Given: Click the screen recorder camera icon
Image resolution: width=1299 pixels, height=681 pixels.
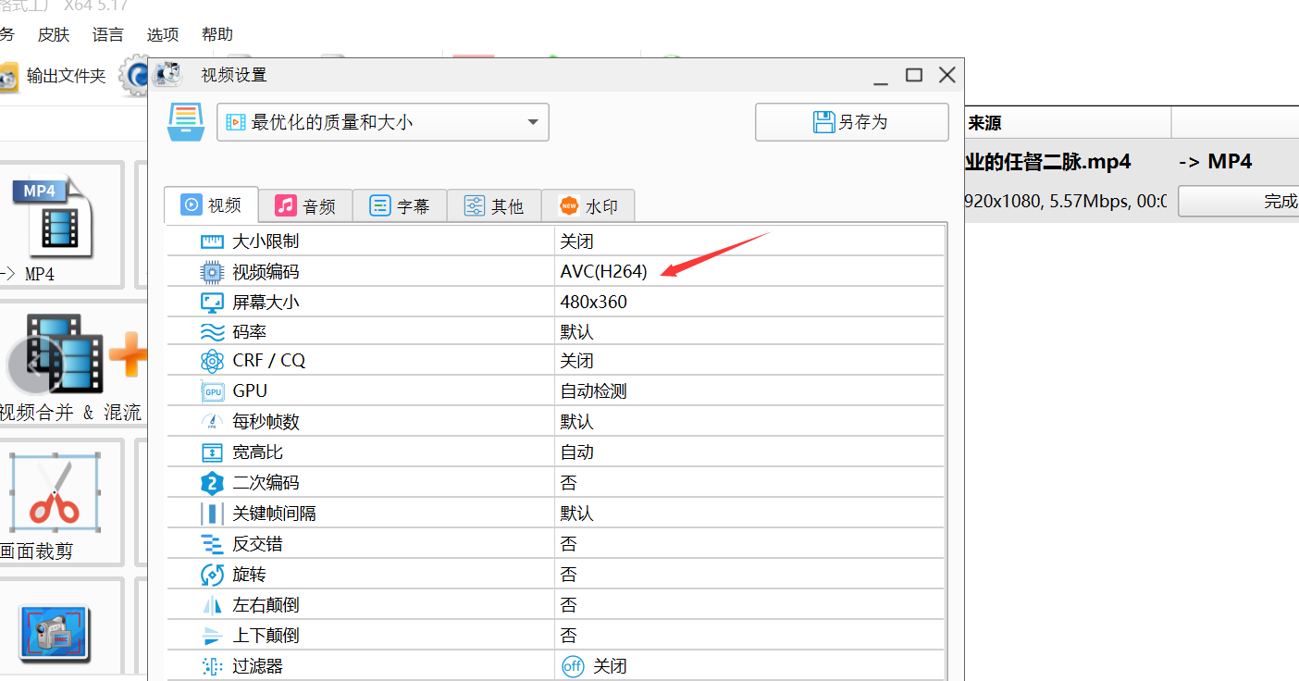Looking at the screenshot, I should coord(54,632).
